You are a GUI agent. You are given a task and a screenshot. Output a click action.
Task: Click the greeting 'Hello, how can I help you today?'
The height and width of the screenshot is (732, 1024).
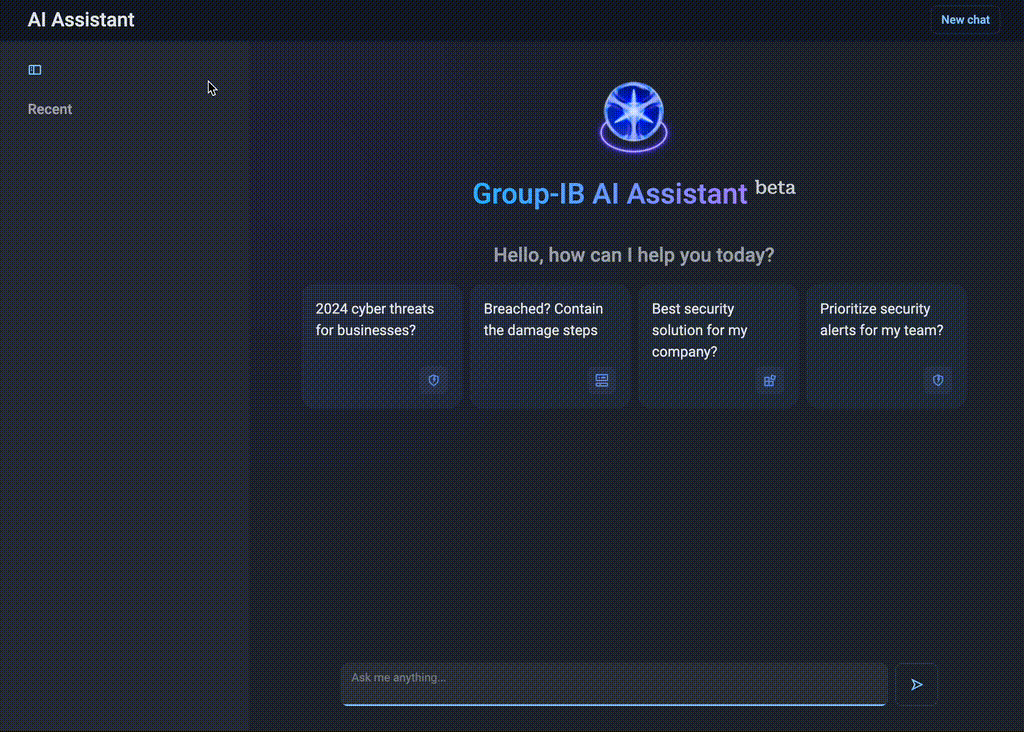[633, 255]
